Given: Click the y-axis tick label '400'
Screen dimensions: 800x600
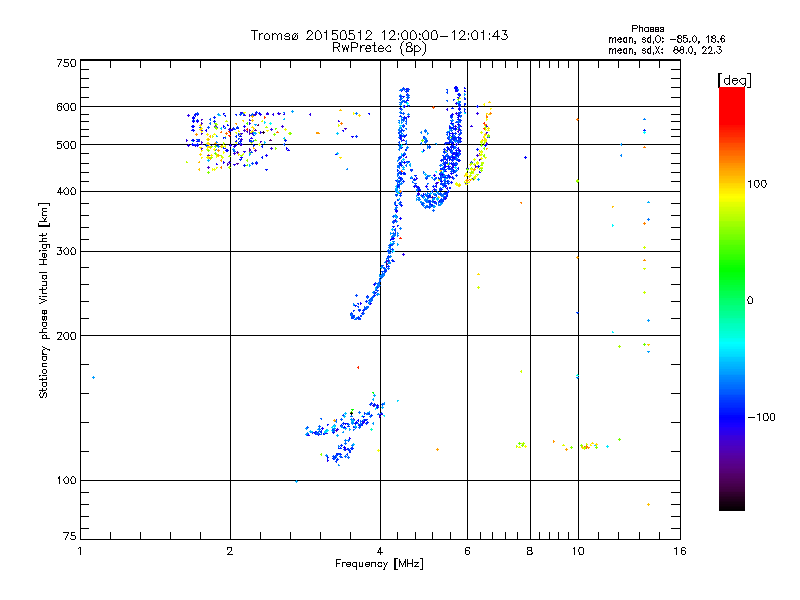Looking at the screenshot, I should click(x=67, y=191).
